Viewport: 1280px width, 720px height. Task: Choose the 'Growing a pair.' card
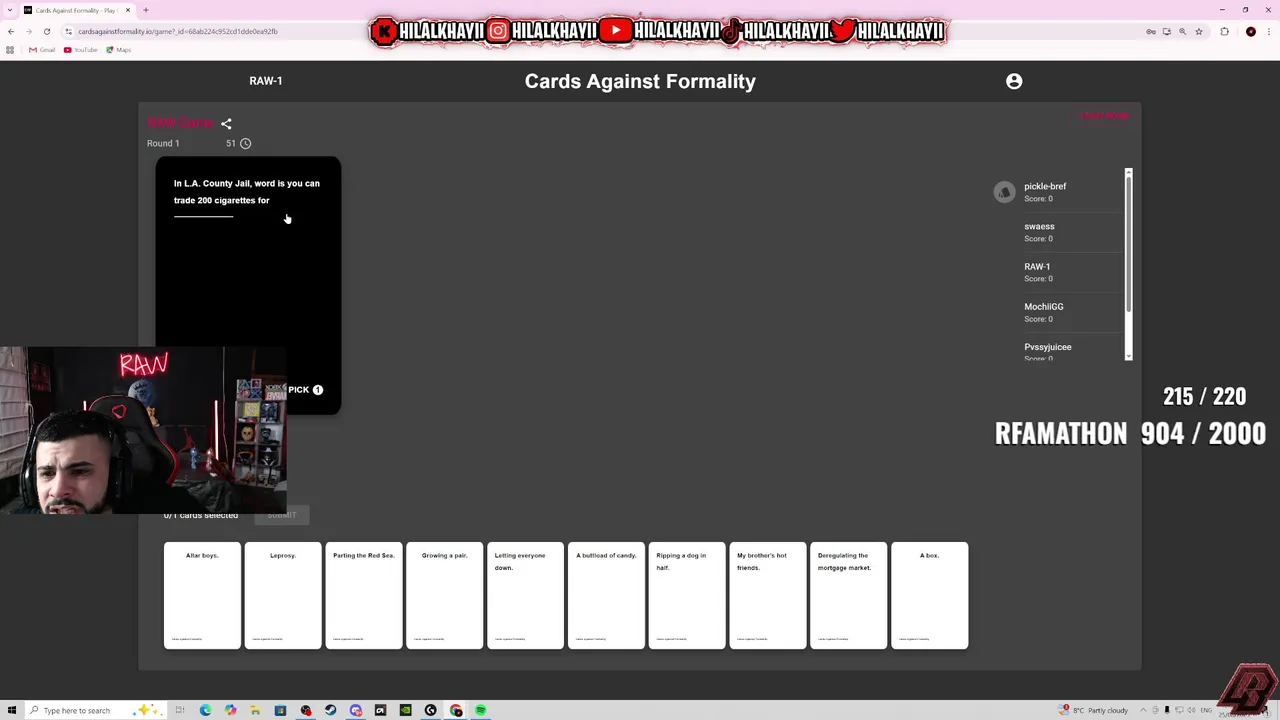click(x=445, y=596)
